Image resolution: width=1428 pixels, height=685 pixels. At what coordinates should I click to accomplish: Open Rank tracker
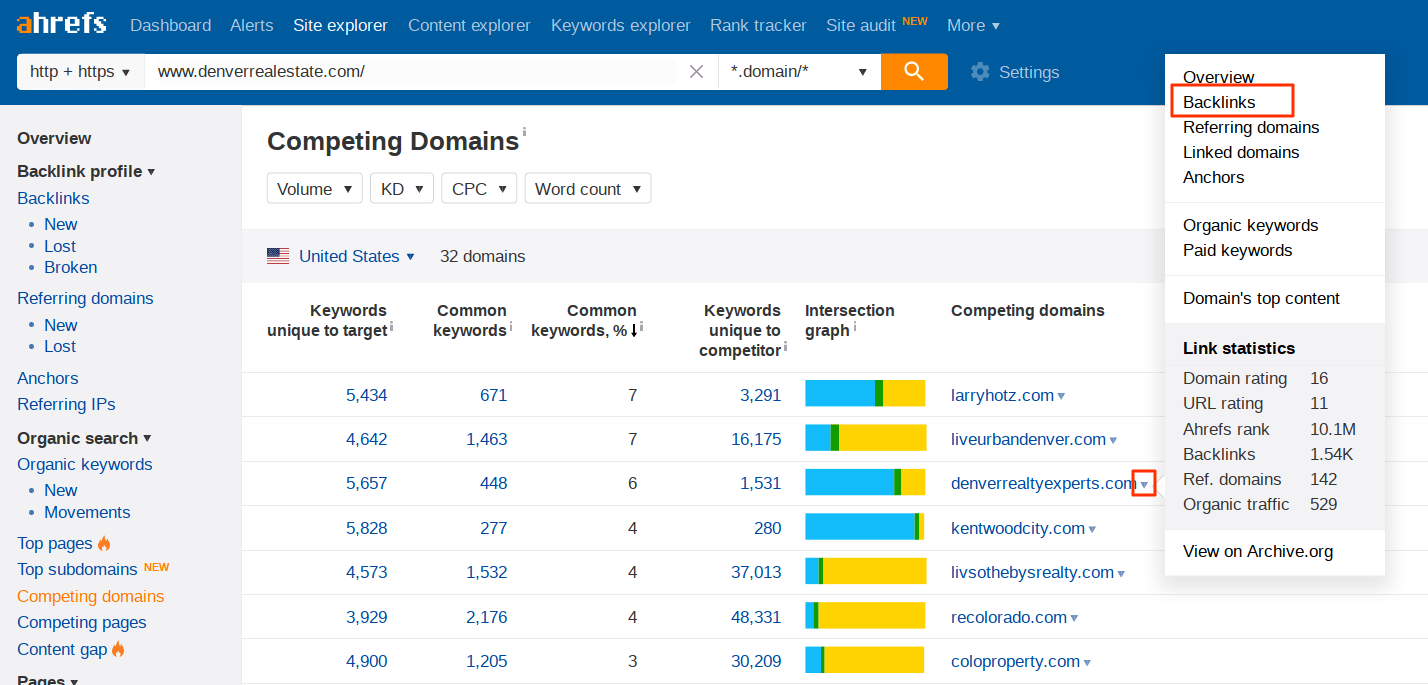[x=758, y=25]
